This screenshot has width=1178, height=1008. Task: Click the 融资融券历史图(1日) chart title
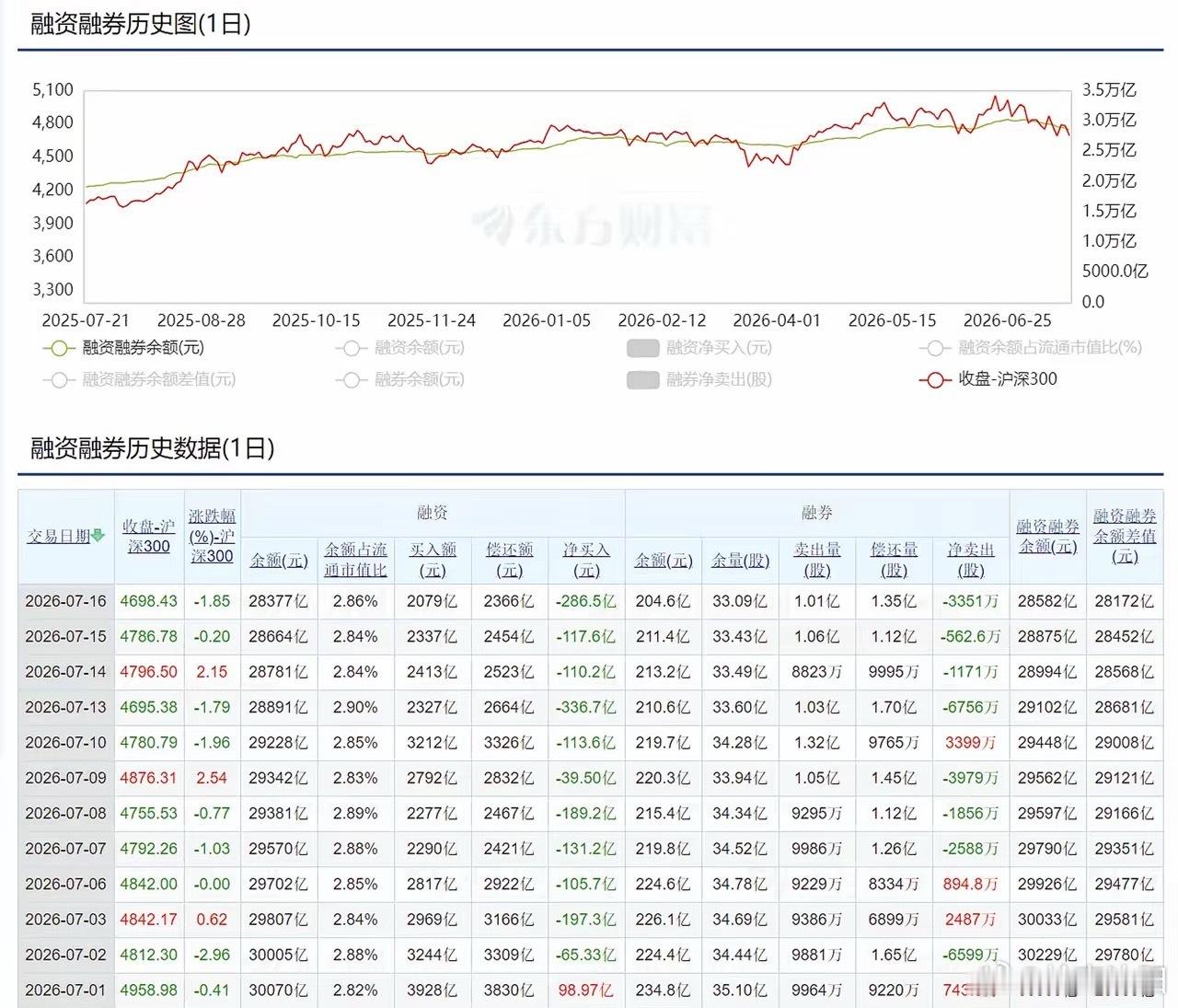click(141, 24)
